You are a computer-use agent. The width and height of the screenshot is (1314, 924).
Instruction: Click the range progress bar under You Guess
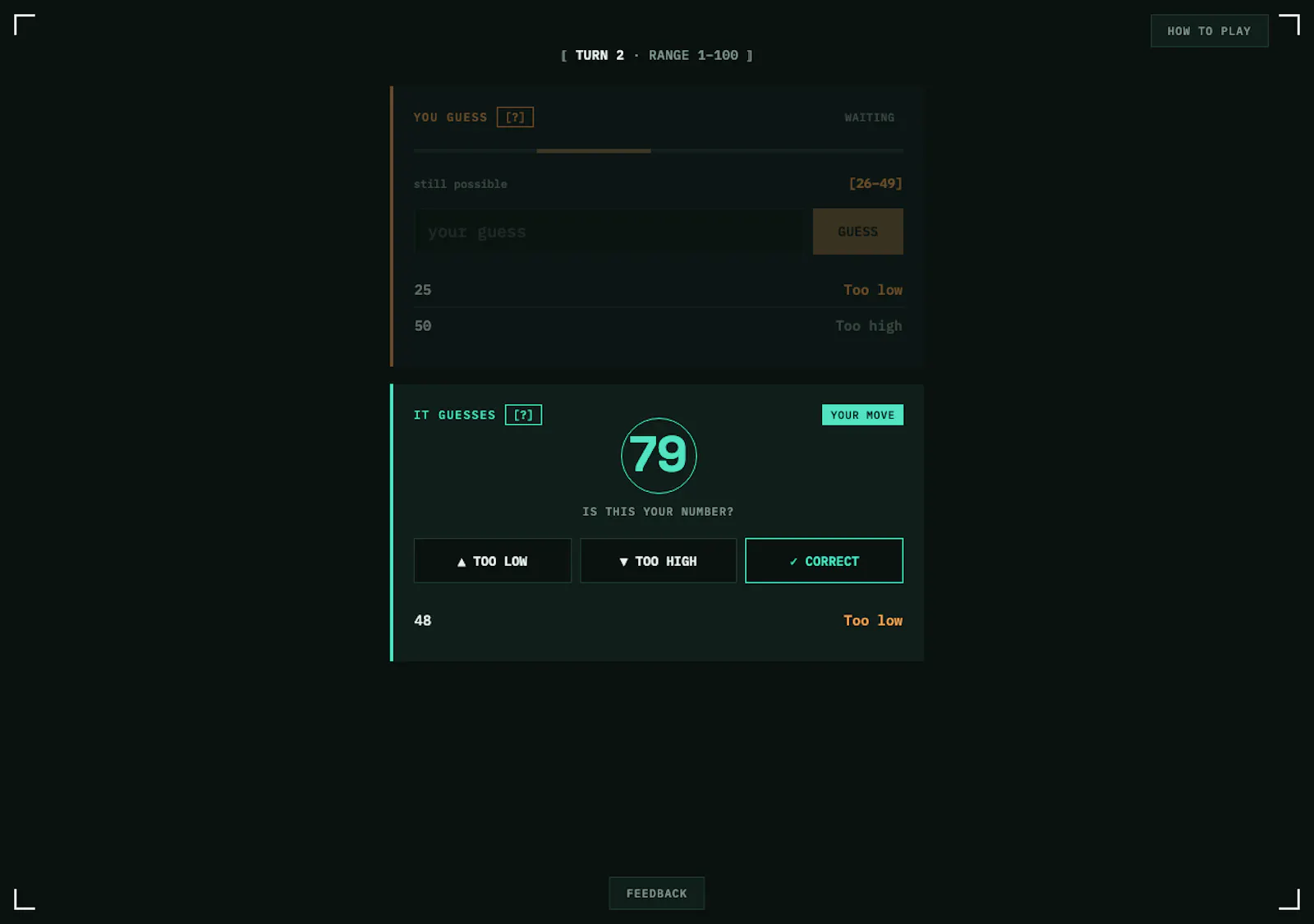pos(659,151)
